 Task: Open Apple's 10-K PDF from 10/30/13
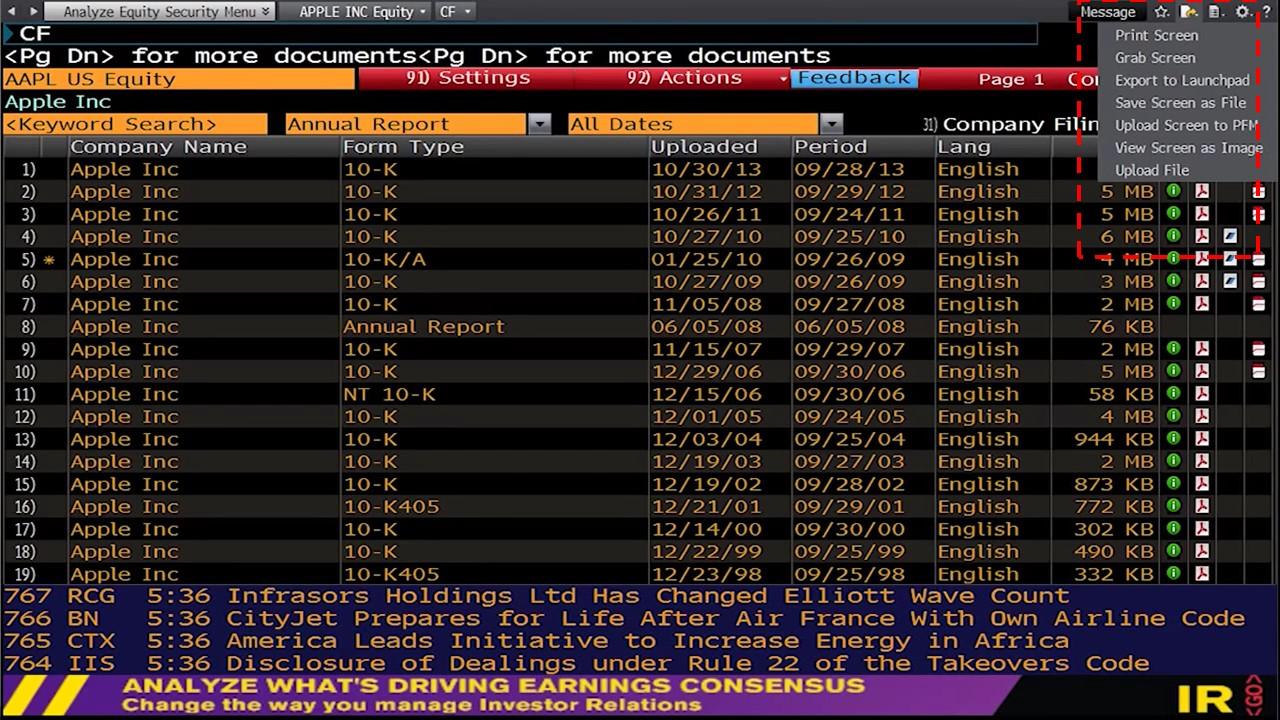coord(1202,169)
